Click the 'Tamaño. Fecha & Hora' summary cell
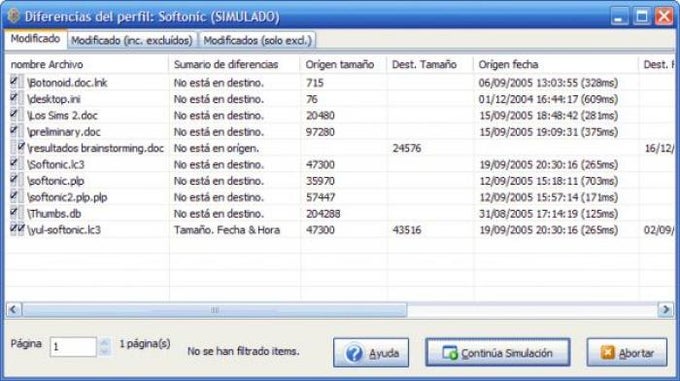 227,230
